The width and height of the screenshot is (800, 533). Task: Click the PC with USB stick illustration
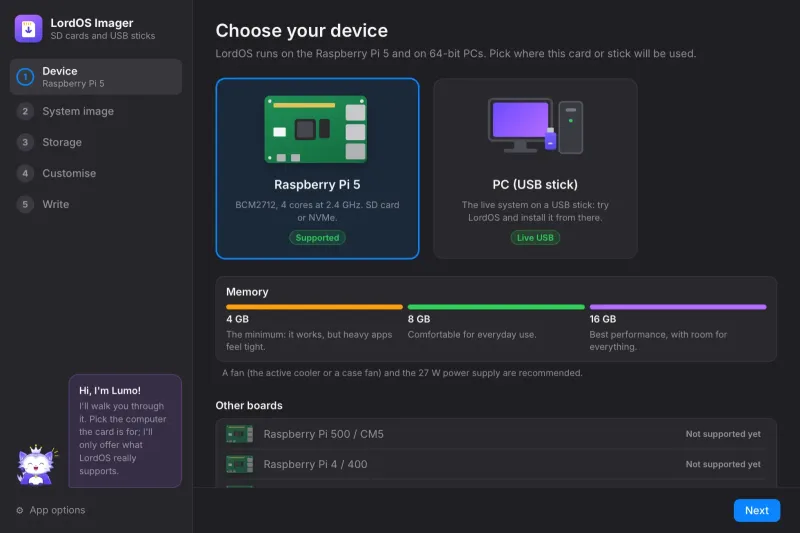click(x=535, y=126)
